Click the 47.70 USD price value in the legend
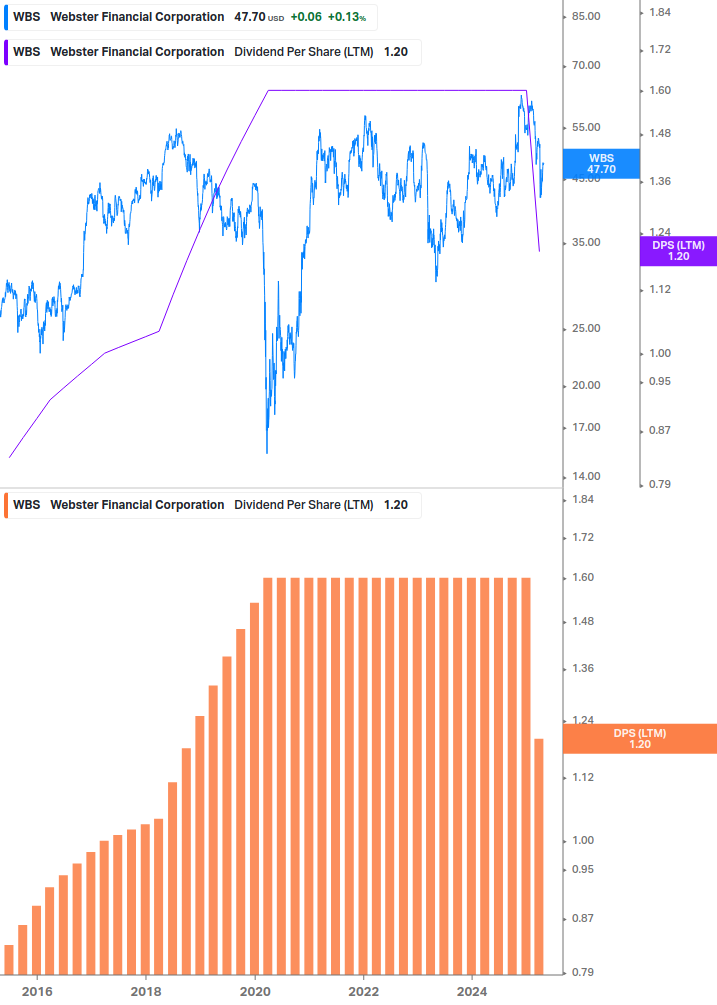 (x=258, y=17)
